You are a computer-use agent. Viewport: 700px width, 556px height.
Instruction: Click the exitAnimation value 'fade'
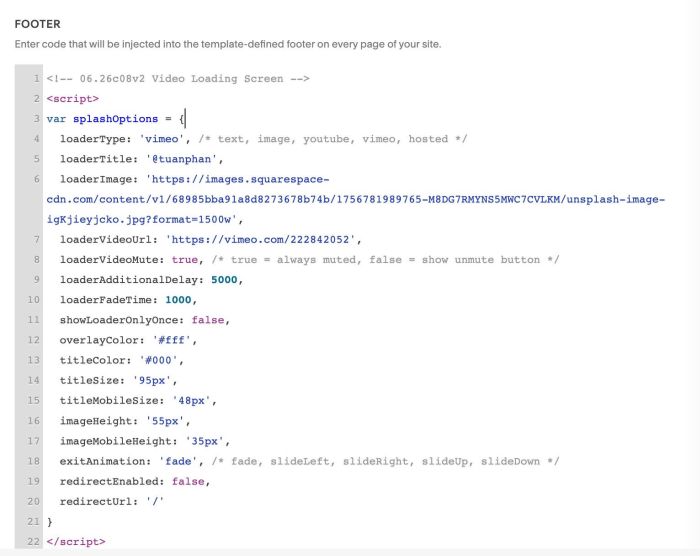tap(178, 461)
